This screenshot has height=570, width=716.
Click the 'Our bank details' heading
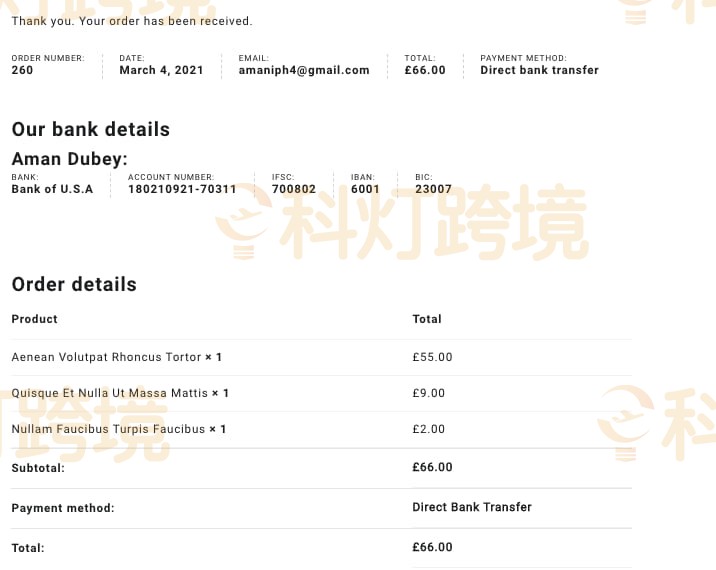point(91,130)
